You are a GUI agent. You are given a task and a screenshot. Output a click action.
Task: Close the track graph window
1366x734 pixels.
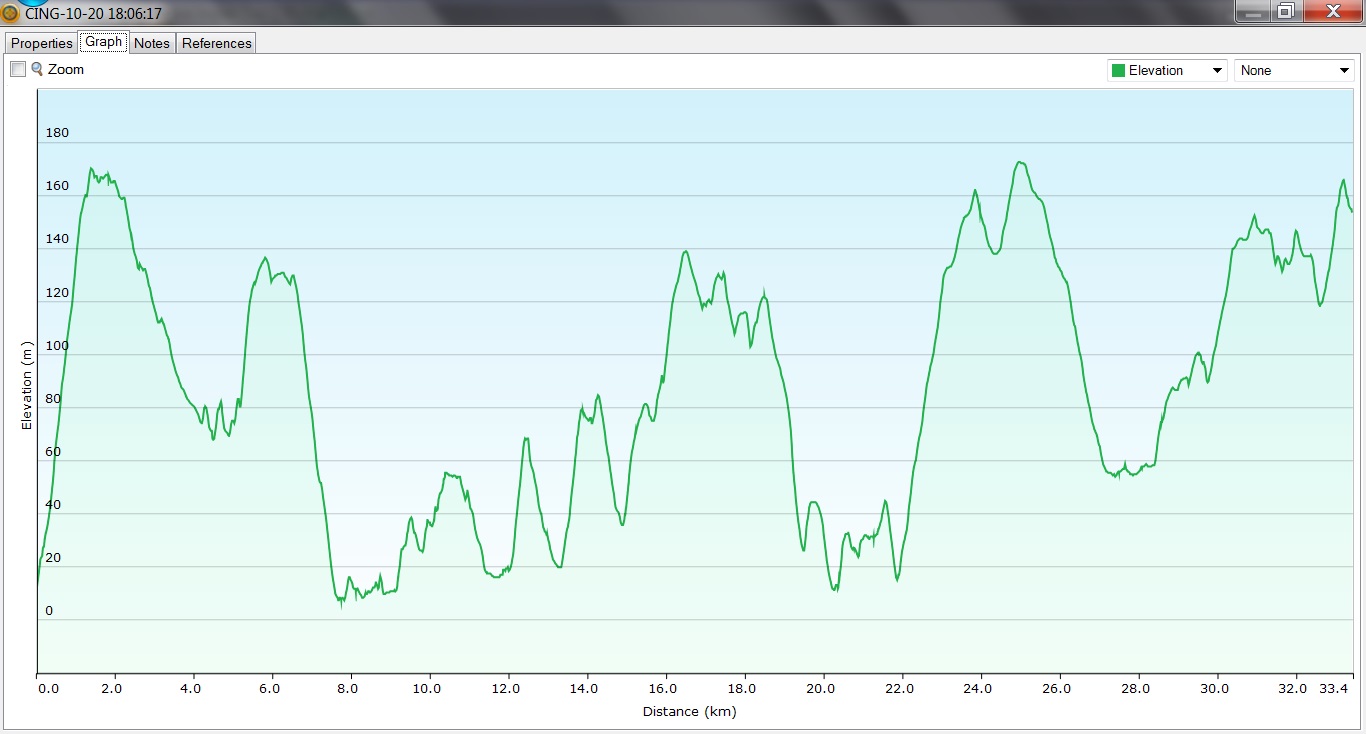[x=1332, y=11]
